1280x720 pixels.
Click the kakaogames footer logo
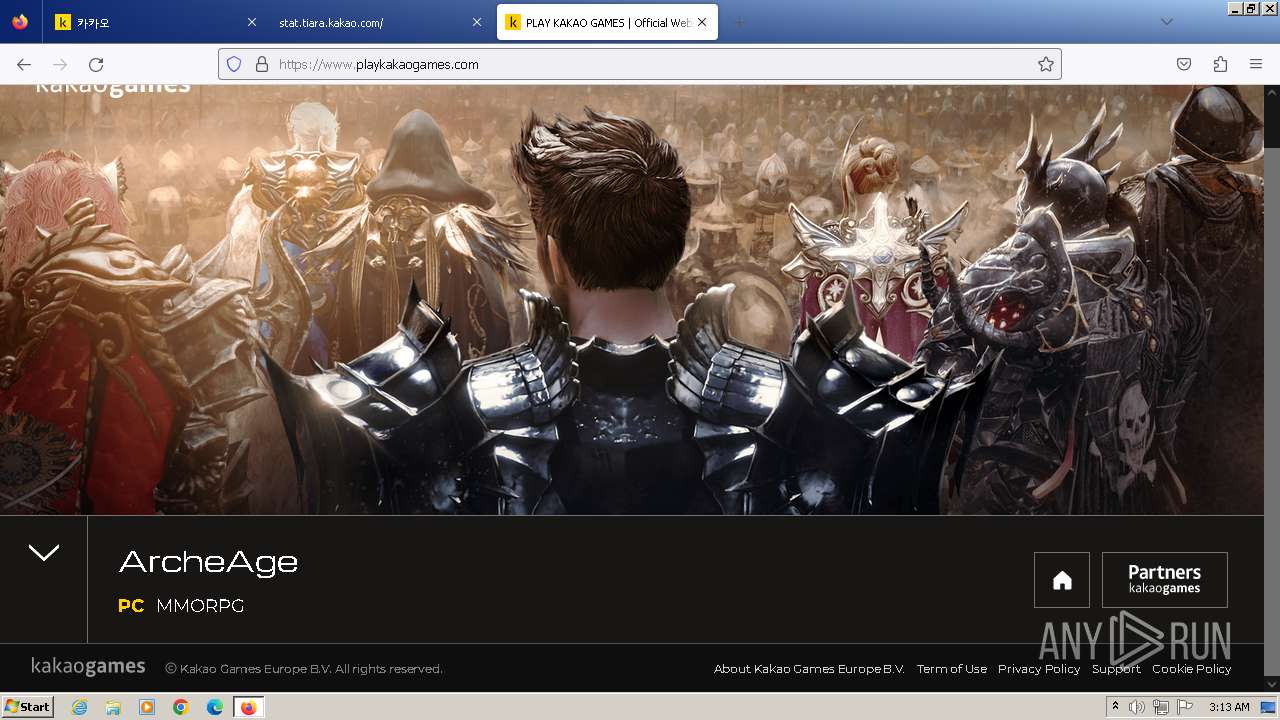click(x=88, y=667)
